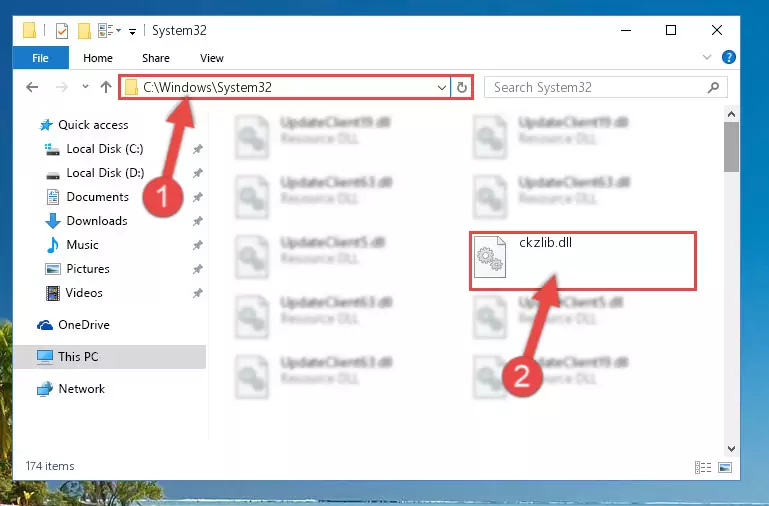Refresh the System32 folder
Image resolution: width=769 pixels, height=506 pixels.
pos(461,88)
